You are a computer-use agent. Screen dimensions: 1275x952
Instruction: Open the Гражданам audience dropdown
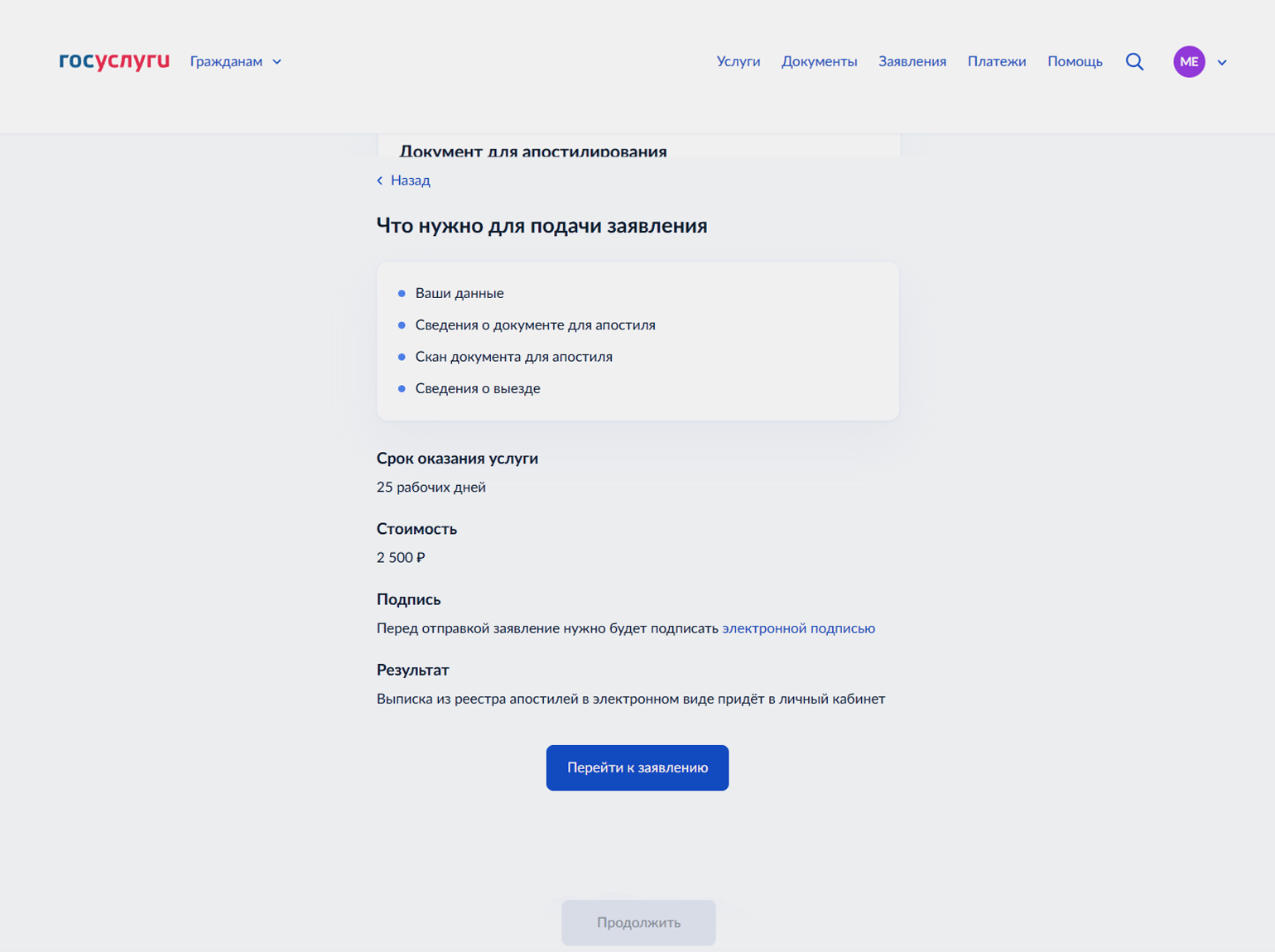point(226,61)
